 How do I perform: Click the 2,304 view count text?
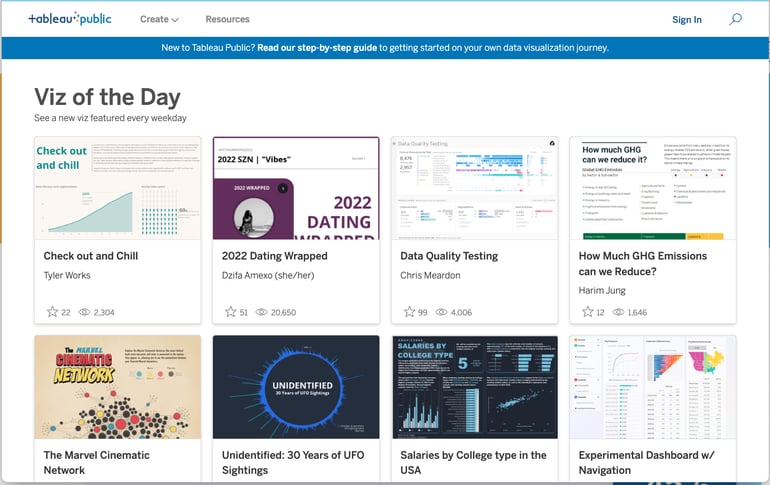pyautogui.click(x=104, y=312)
